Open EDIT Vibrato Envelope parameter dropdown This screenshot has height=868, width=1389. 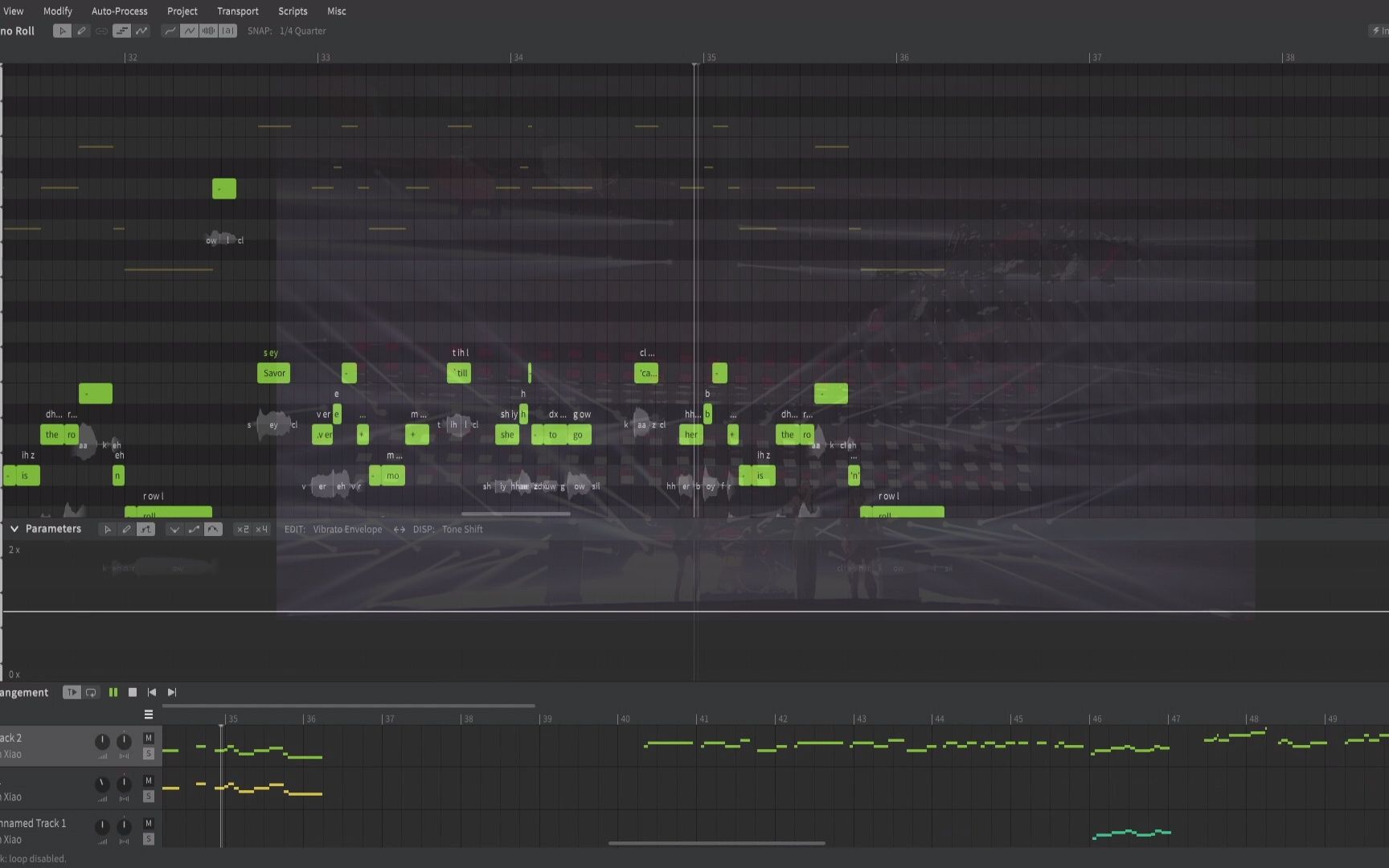click(347, 529)
